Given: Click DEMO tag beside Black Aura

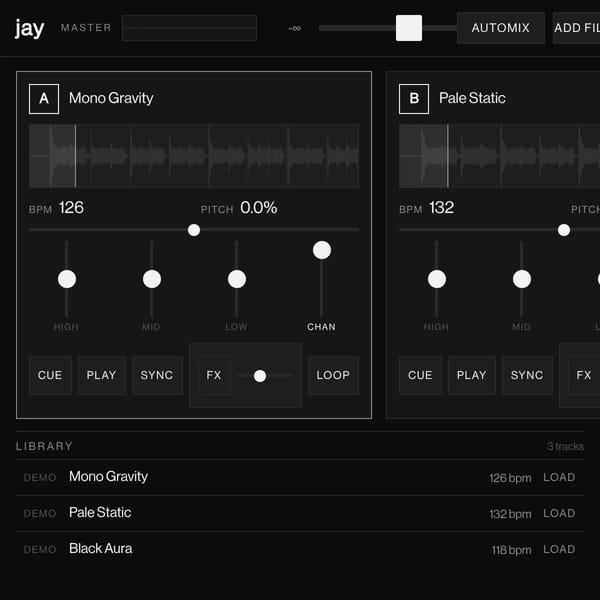Looking at the screenshot, I should [x=40, y=550].
